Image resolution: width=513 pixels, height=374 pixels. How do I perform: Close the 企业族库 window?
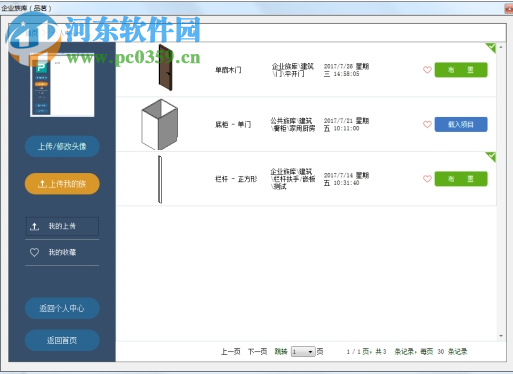coord(509,8)
